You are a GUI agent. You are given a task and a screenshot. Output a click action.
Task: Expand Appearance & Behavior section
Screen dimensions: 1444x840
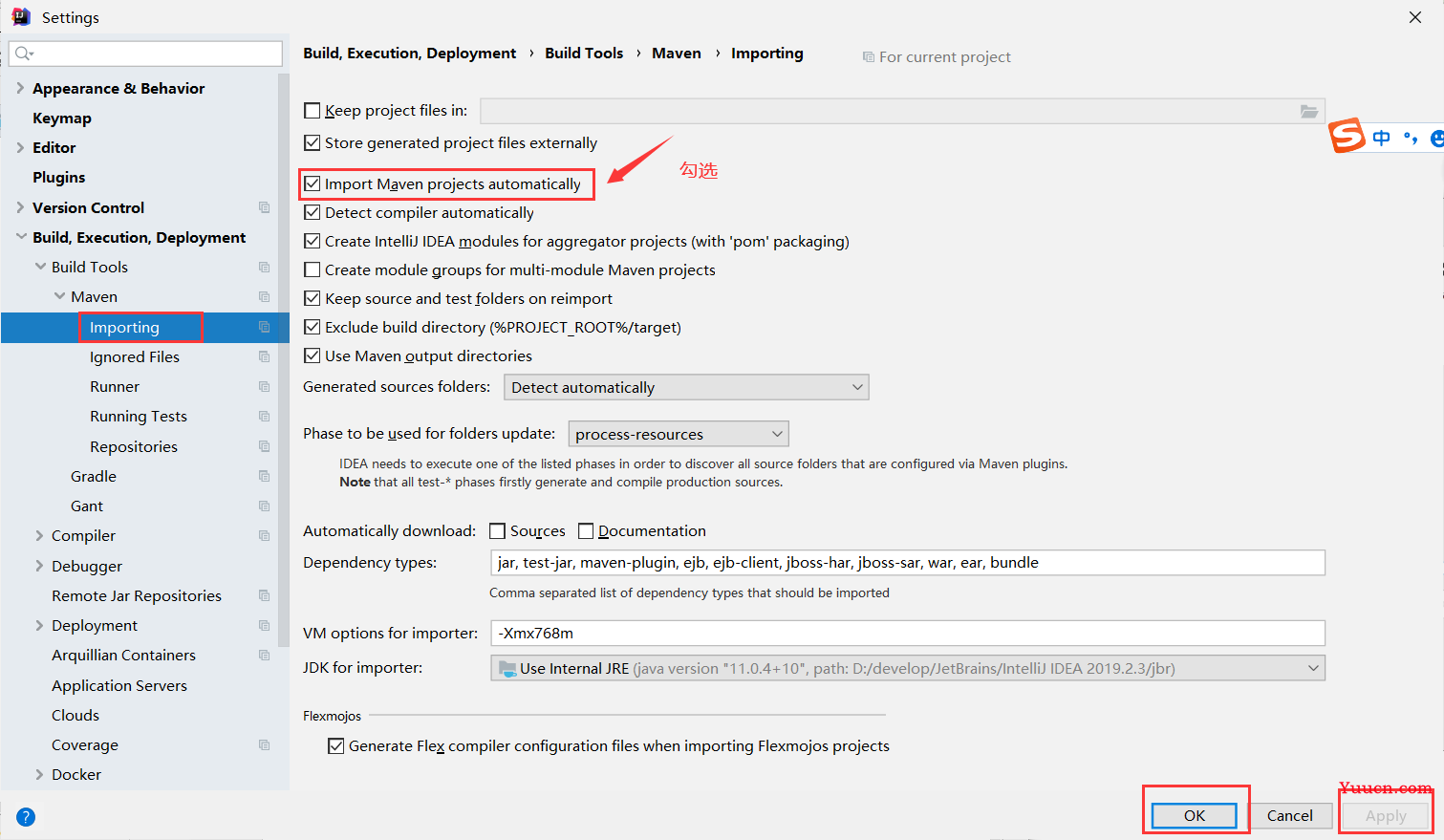point(20,88)
